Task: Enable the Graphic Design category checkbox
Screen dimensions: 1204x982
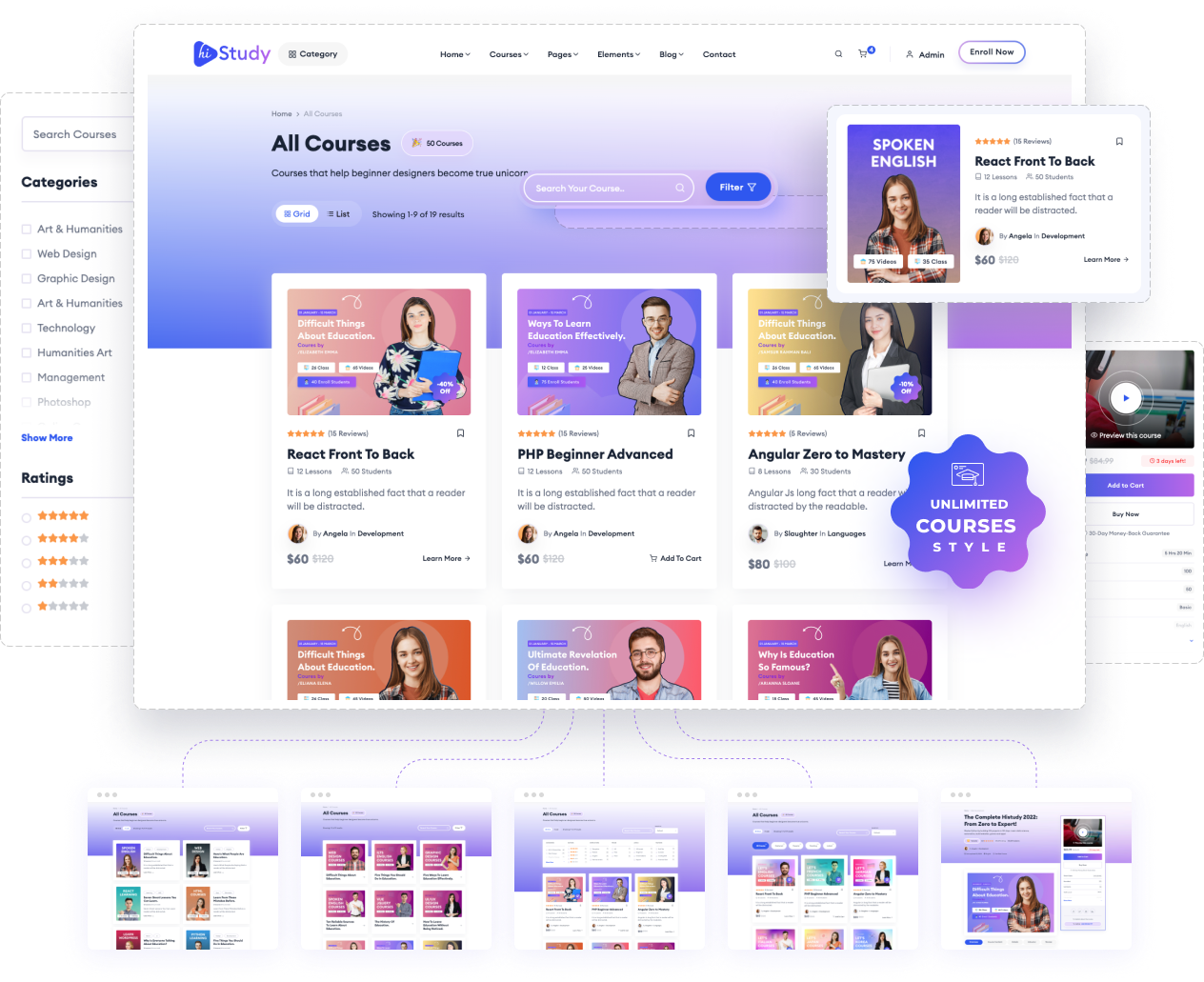Action: pyautogui.click(x=27, y=279)
